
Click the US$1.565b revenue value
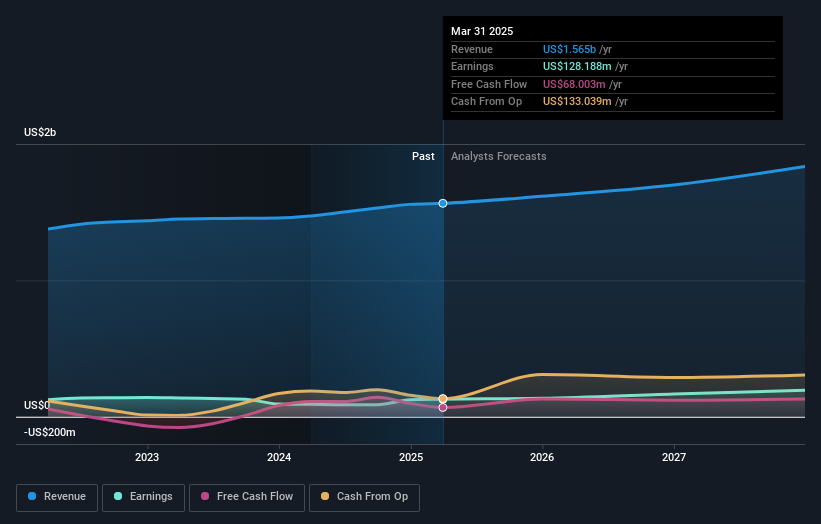[569, 49]
